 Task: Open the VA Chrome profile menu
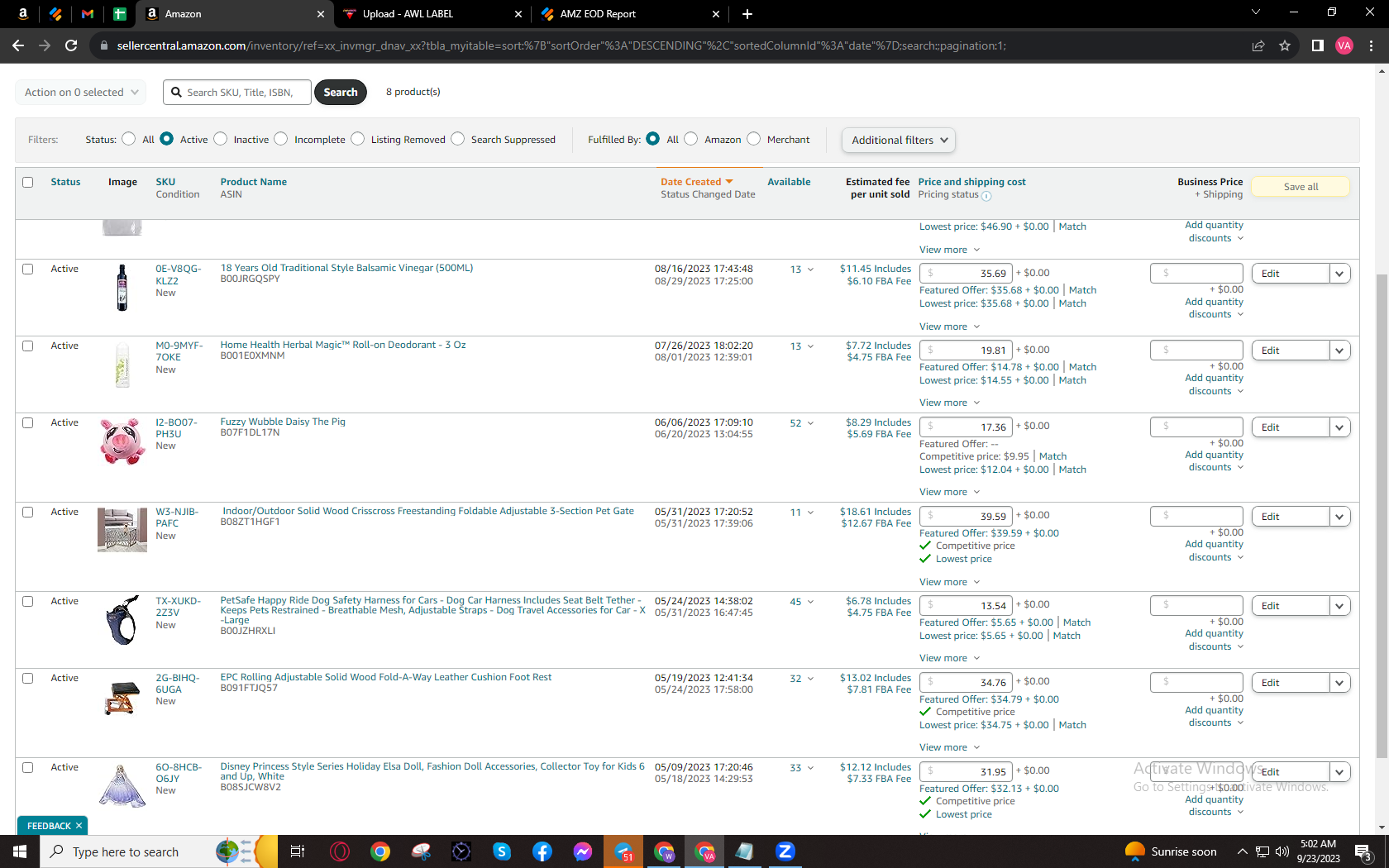(x=1344, y=45)
